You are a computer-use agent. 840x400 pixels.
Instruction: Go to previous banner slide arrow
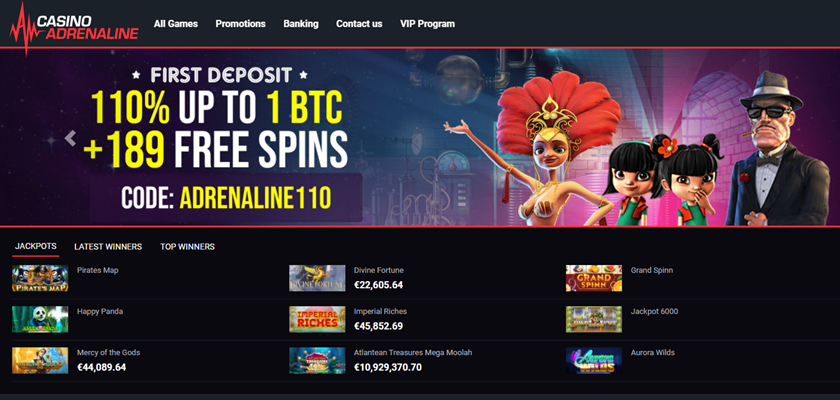(x=70, y=138)
